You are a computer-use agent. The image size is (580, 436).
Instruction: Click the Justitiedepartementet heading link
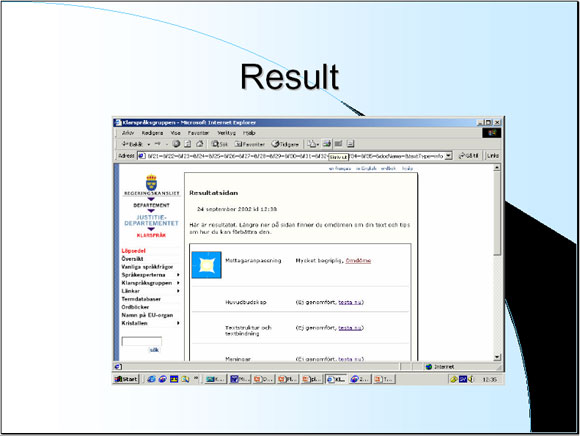(151, 220)
